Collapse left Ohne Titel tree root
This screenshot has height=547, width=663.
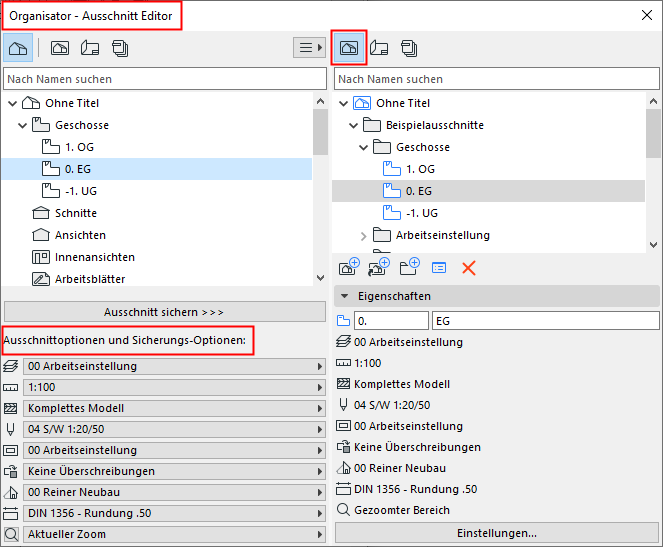click(12, 103)
